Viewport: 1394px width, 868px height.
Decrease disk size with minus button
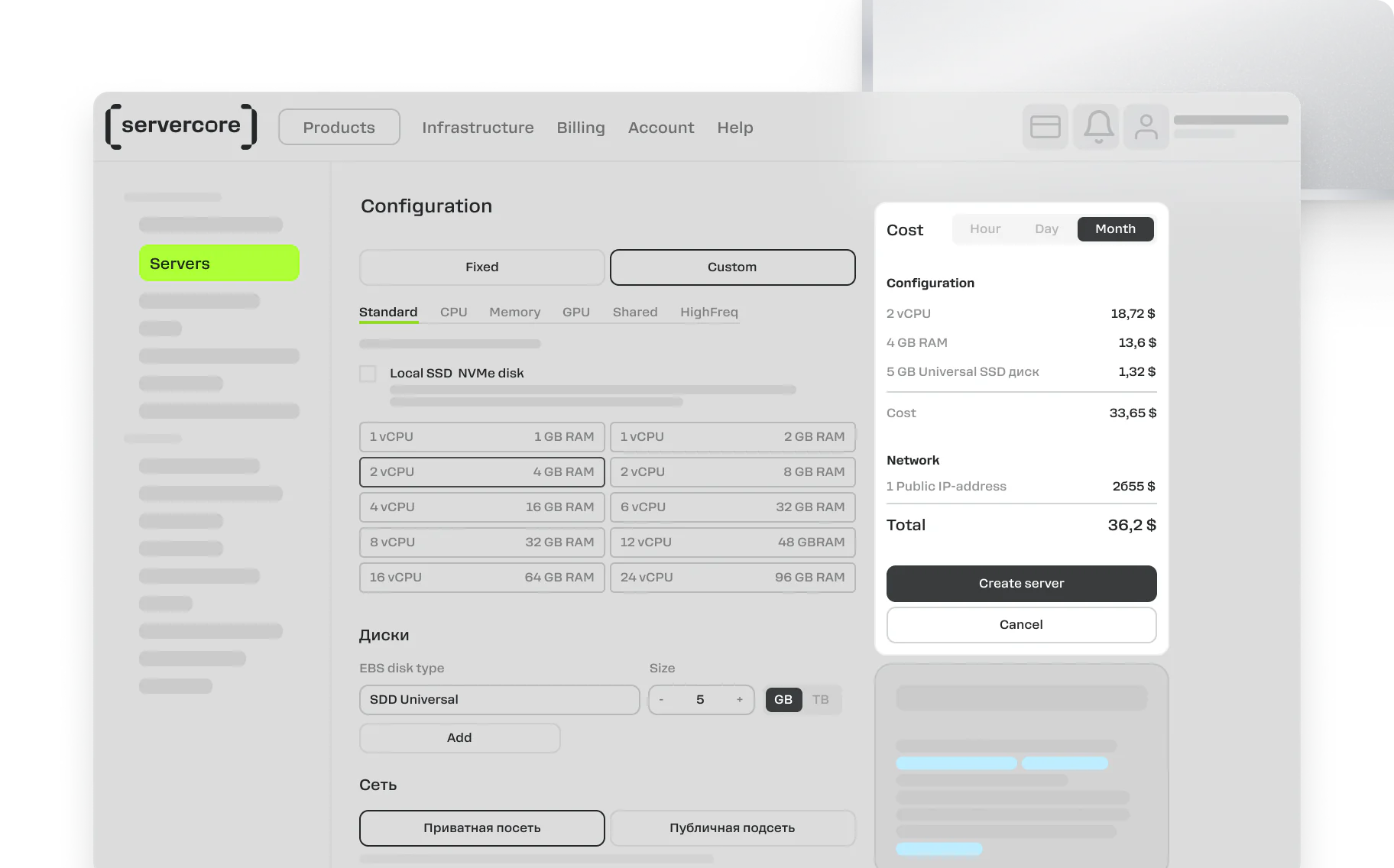click(x=661, y=700)
